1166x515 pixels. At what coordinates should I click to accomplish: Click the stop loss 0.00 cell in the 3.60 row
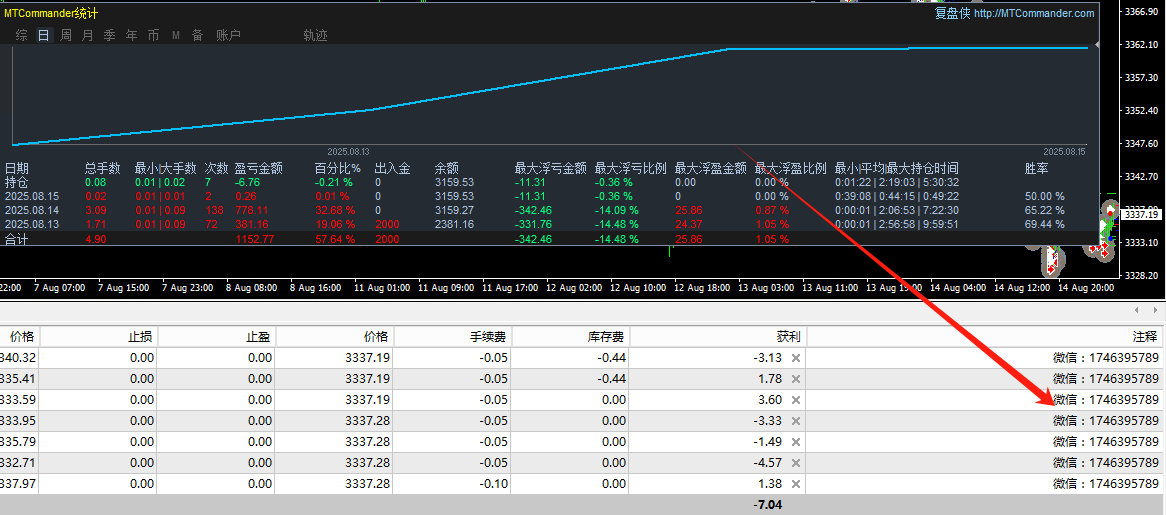click(97, 399)
